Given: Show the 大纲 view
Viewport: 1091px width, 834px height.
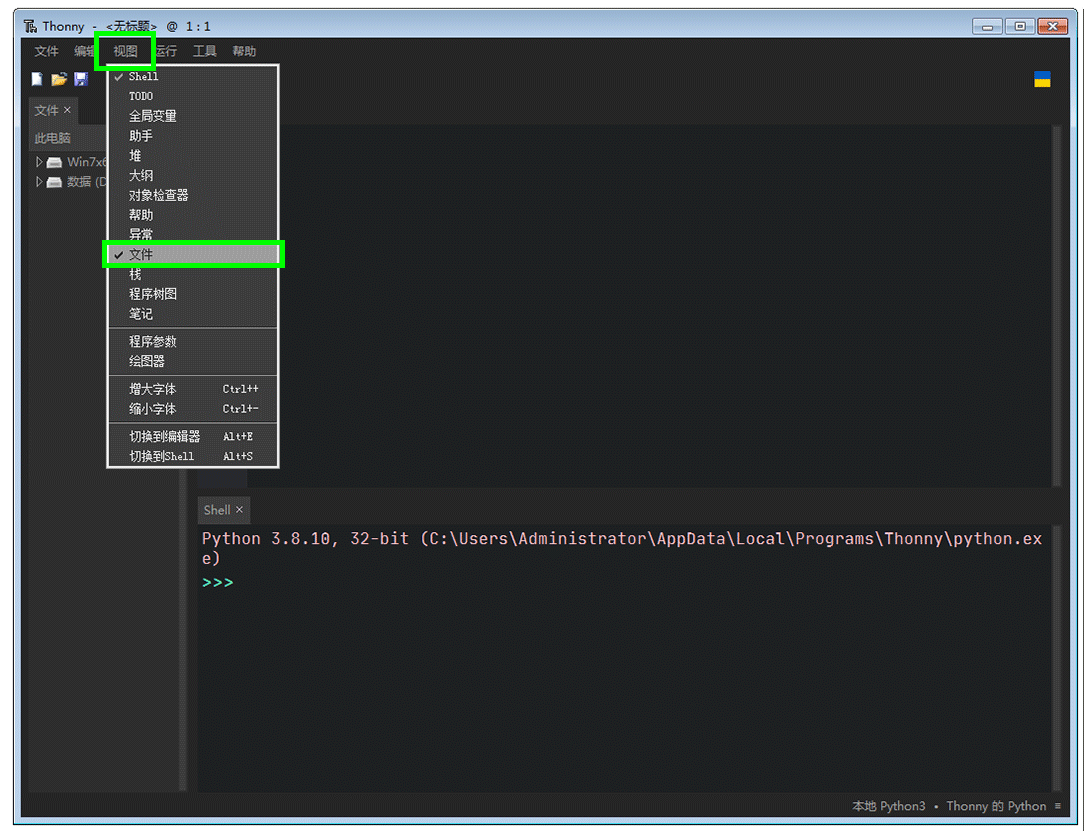Looking at the screenshot, I should pos(193,175).
